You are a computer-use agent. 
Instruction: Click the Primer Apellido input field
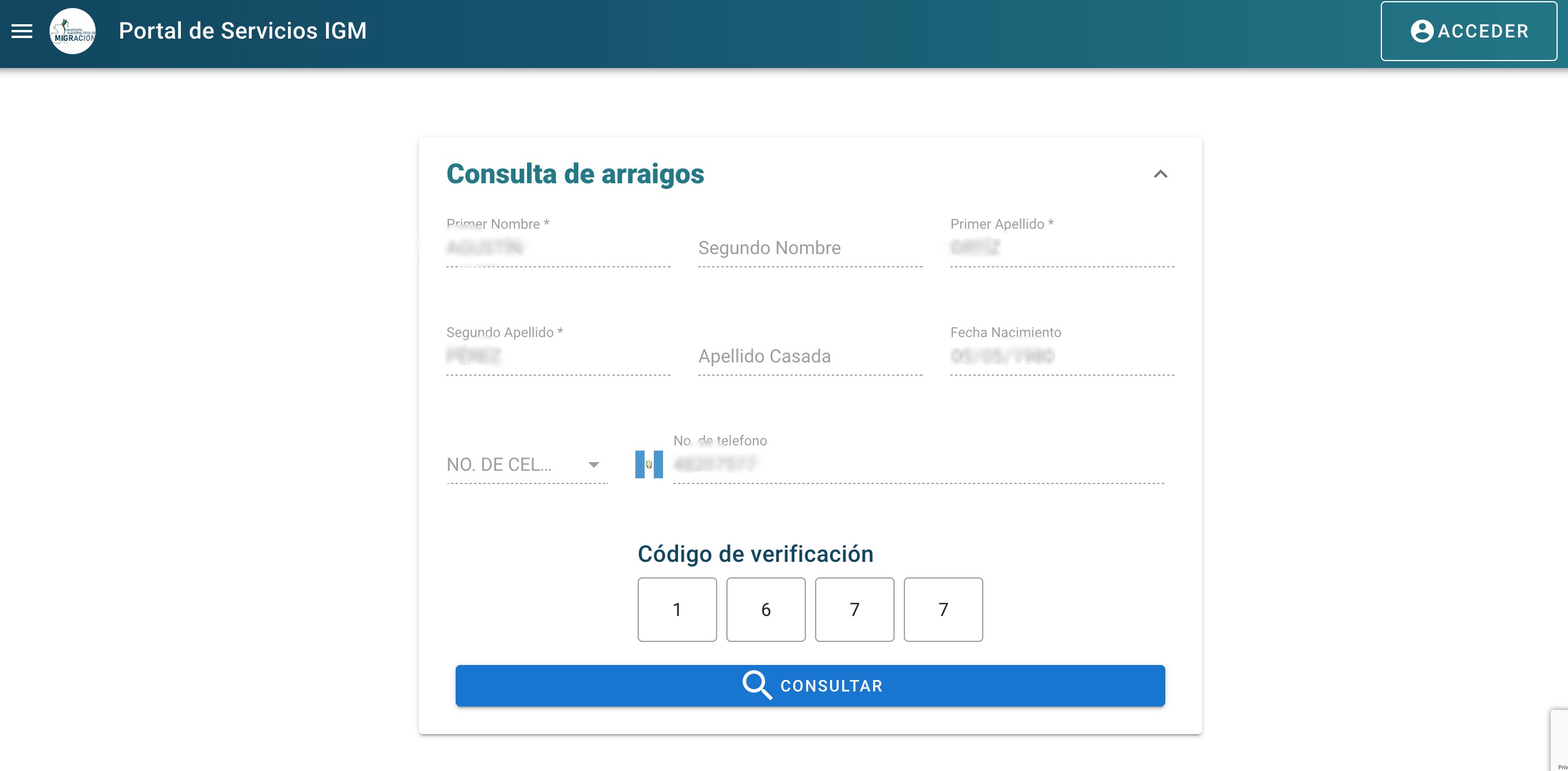pos(1062,248)
